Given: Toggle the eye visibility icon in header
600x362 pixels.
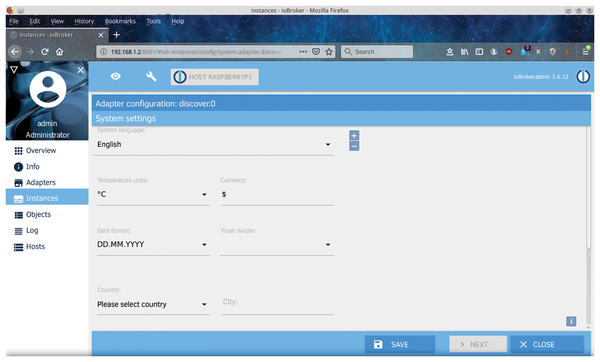Looking at the screenshot, I should point(116,77).
